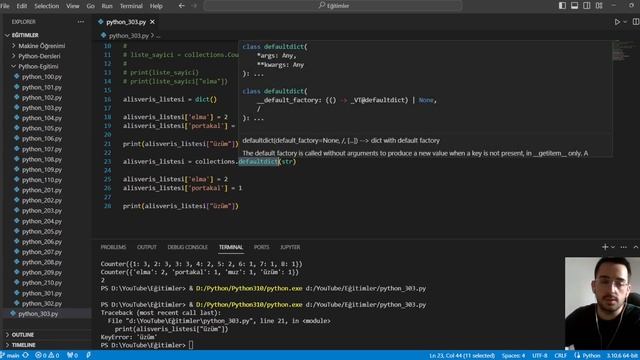
Task: Toggle secondary side bar layout icon
Action: tap(587, 6)
